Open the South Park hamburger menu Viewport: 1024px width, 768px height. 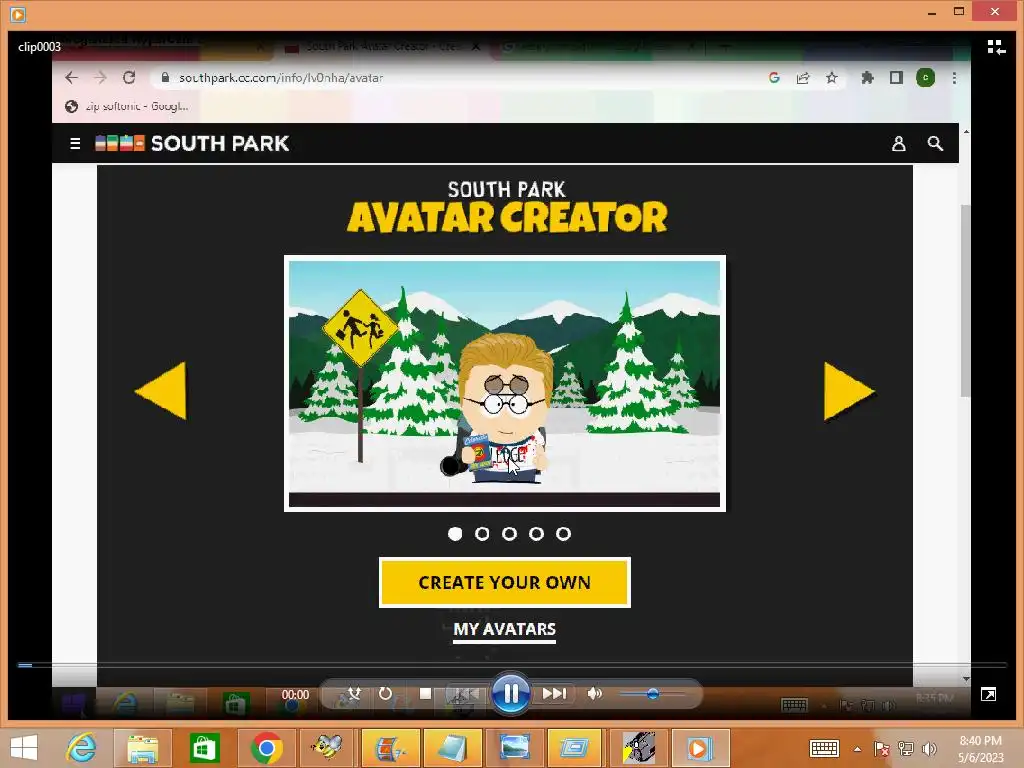(x=75, y=143)
